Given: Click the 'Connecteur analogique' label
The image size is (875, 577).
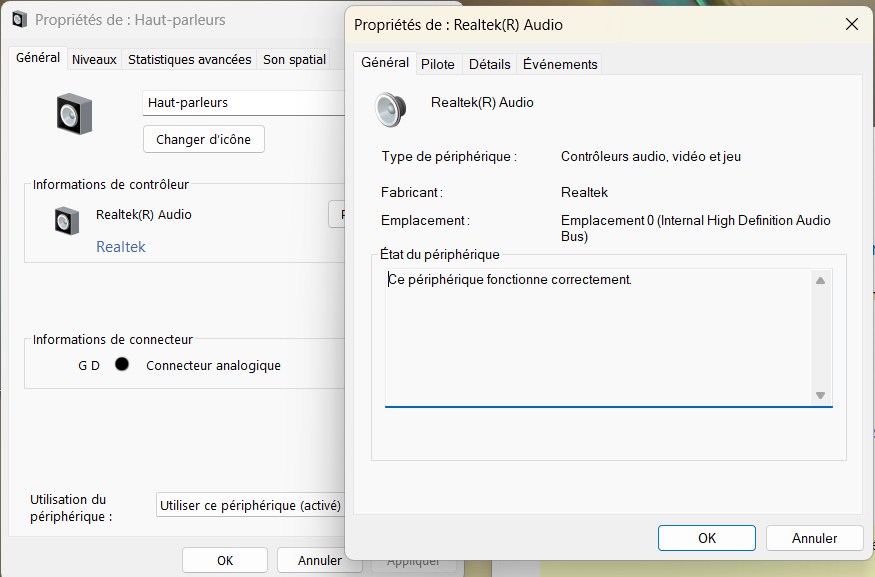Looking at the screenshot, I should (x=213, y=366).
